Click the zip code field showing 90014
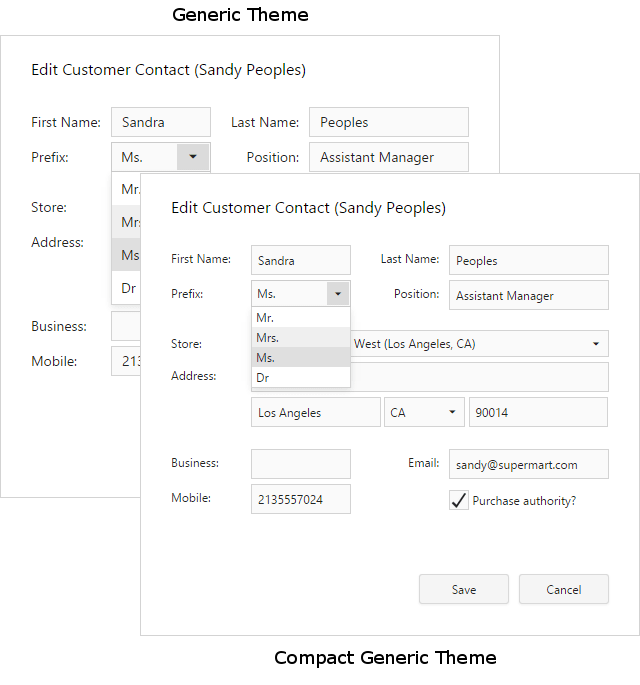 (538, 412)
